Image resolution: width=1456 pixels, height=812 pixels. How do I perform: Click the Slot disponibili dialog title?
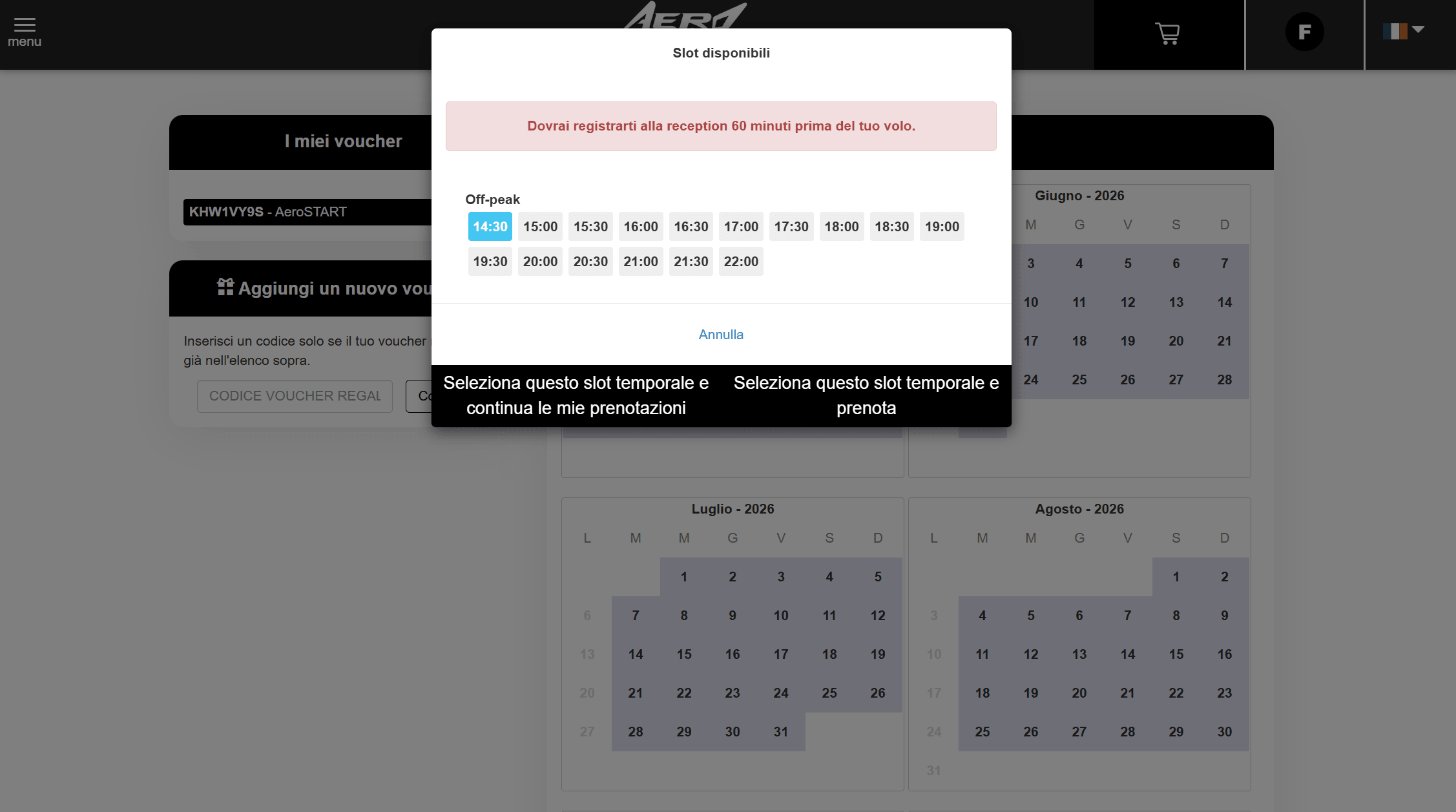point(721,53)
